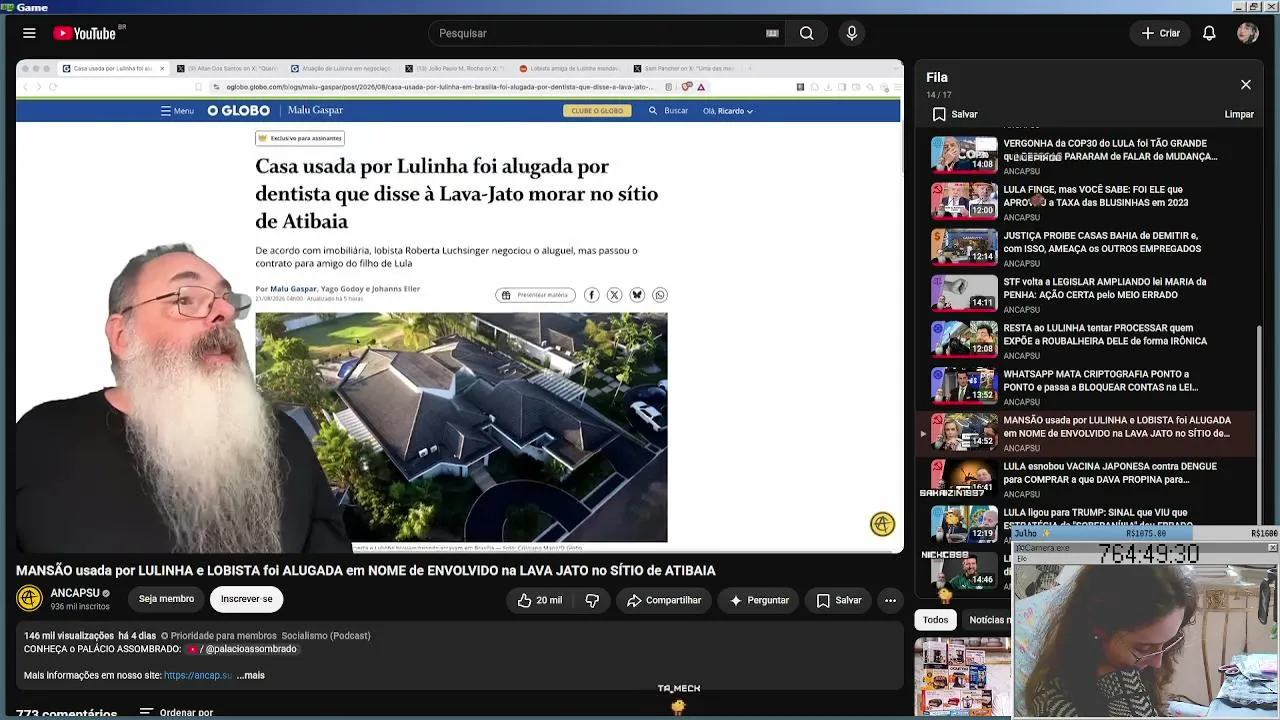Select queue title 'JUSTIÇA PROÍBE CASAS BAHIA'
This screenshot has width=1280, height=720.
click(1102, 242)
